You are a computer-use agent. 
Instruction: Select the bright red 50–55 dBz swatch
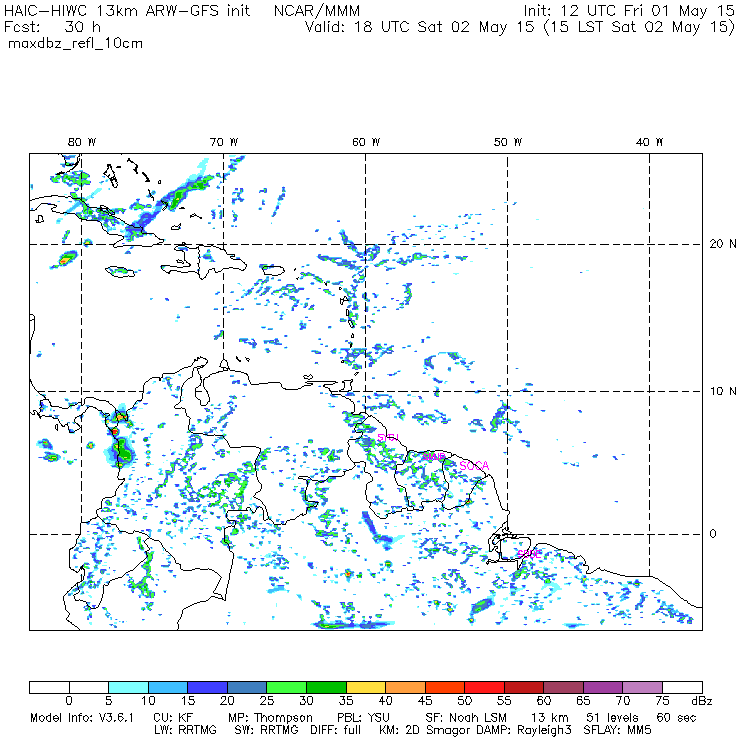coord(485,687)
